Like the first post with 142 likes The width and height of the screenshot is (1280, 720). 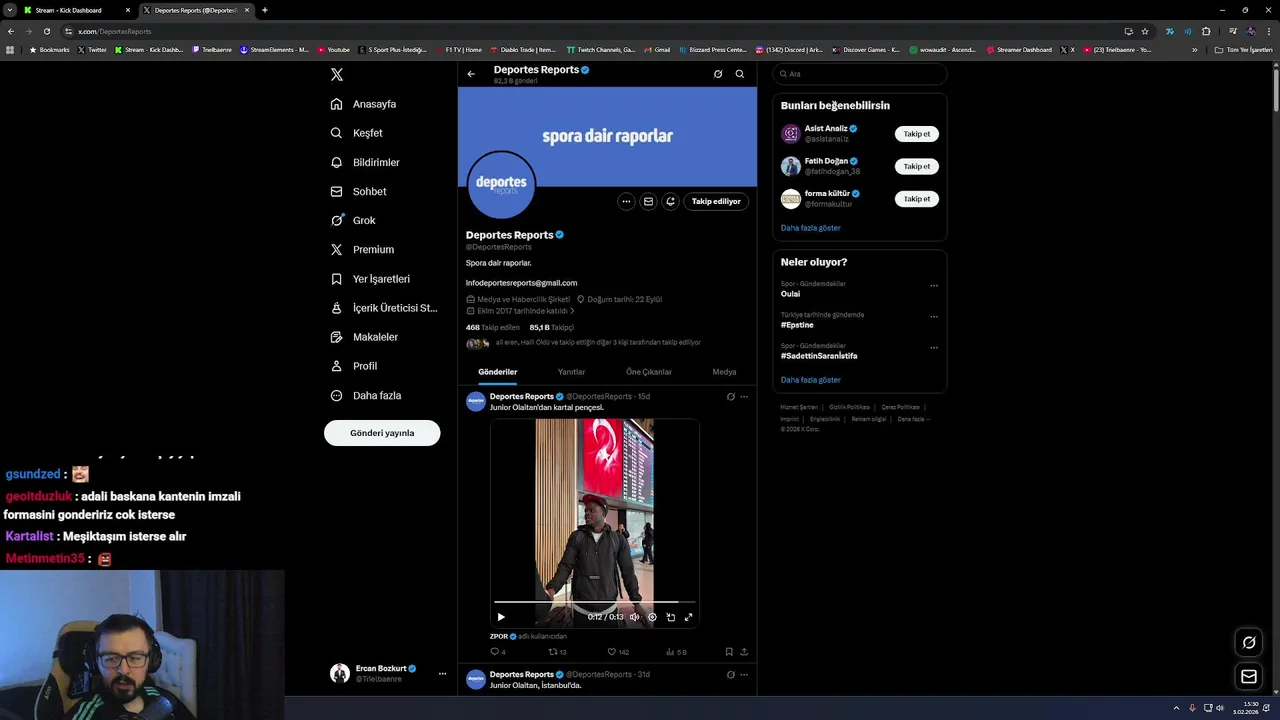click(x=618, y=652)
